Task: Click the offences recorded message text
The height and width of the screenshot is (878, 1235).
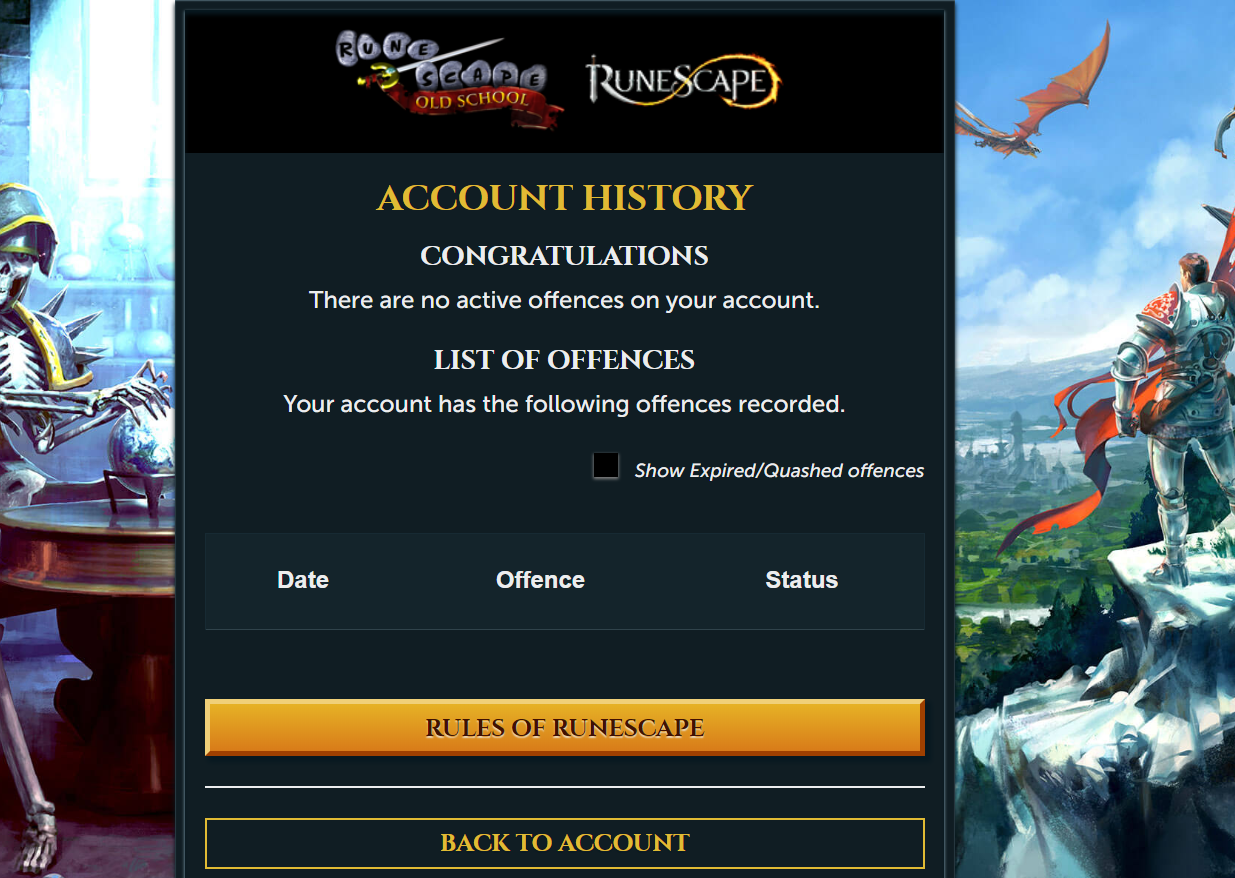Action: tap(565, 404)
